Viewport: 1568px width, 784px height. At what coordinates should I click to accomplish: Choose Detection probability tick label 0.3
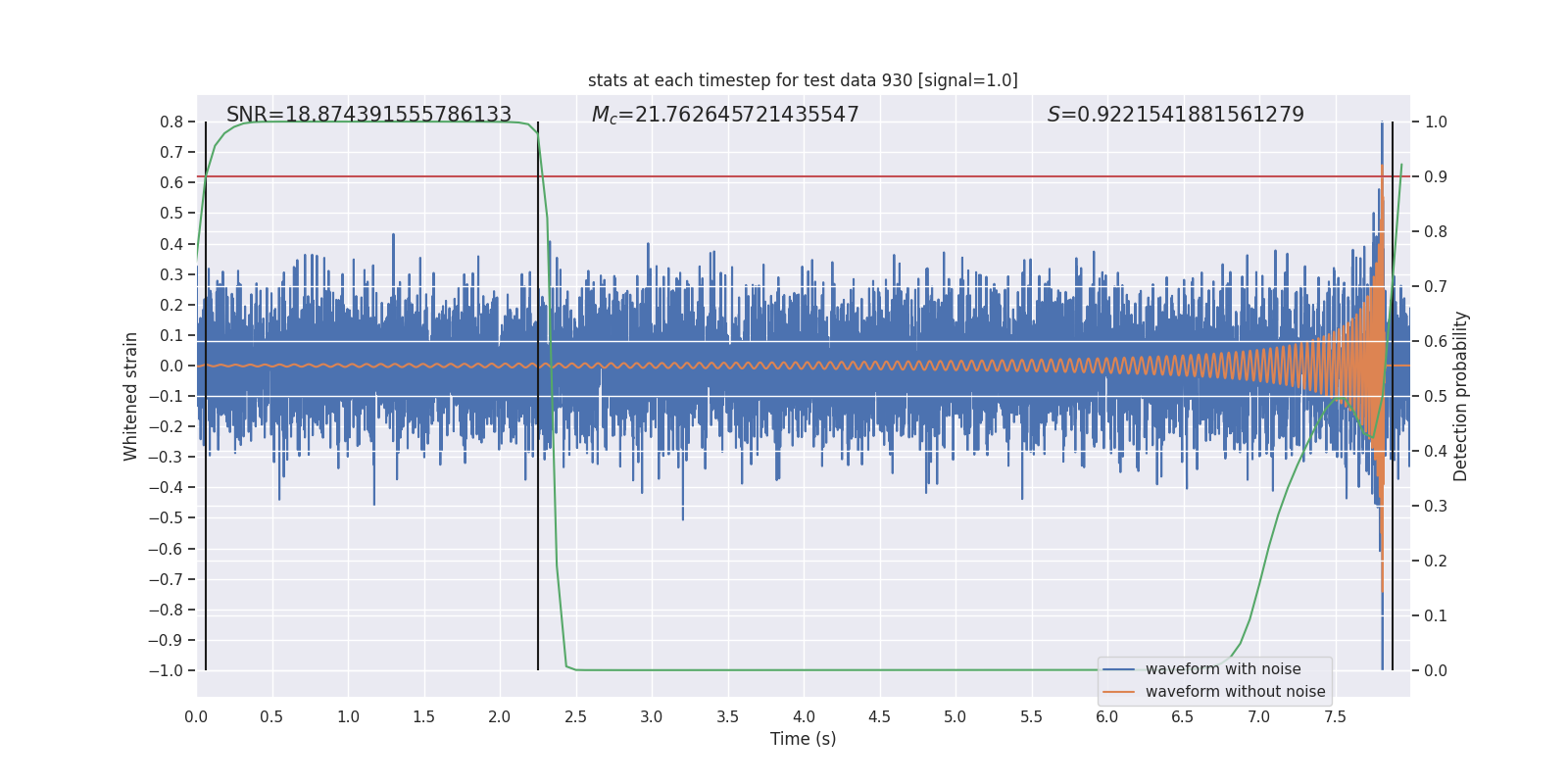pos(1436,507)
